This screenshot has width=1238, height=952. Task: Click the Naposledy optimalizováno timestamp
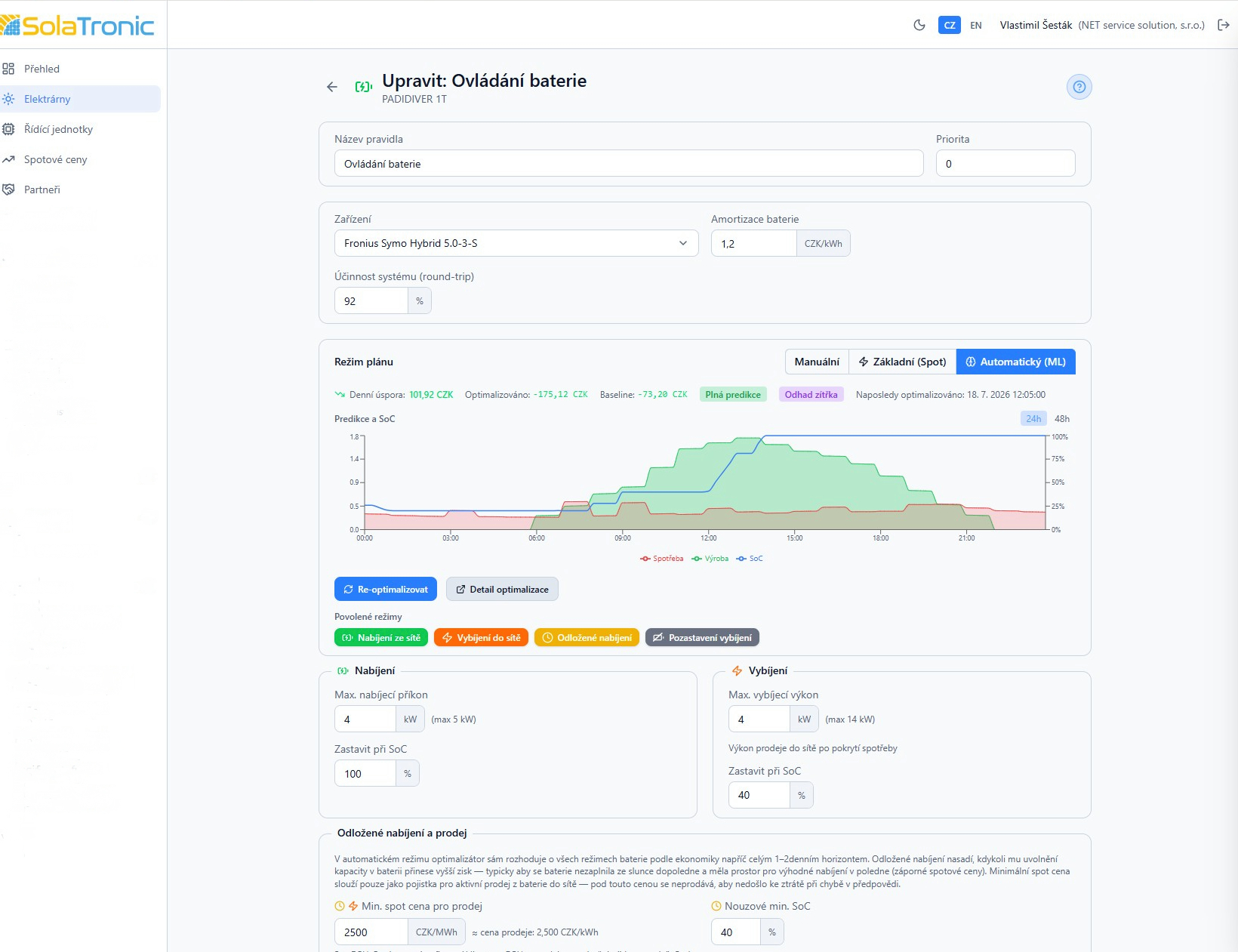click(950, 394)
